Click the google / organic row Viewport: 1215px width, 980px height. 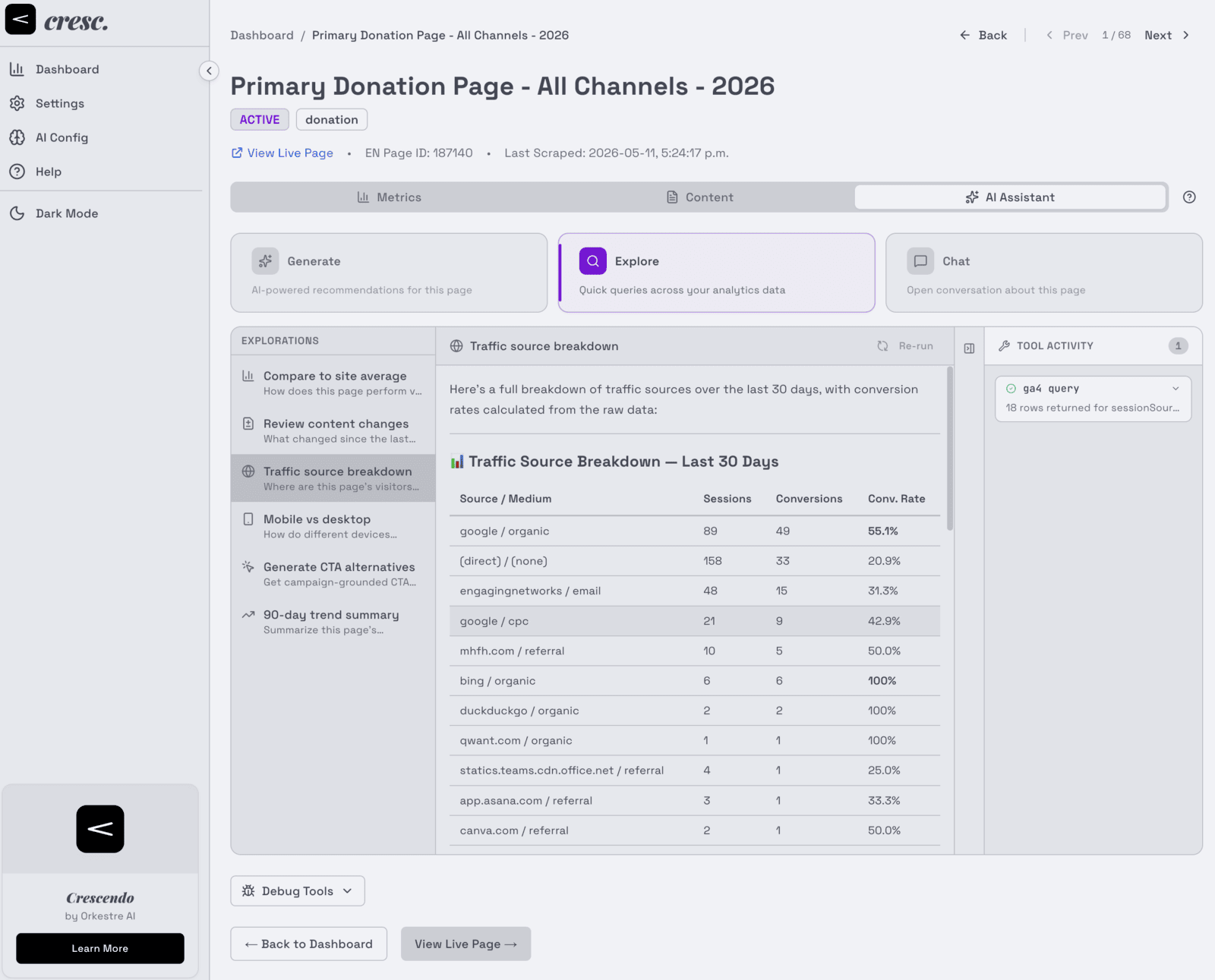[x=694, y=531]
